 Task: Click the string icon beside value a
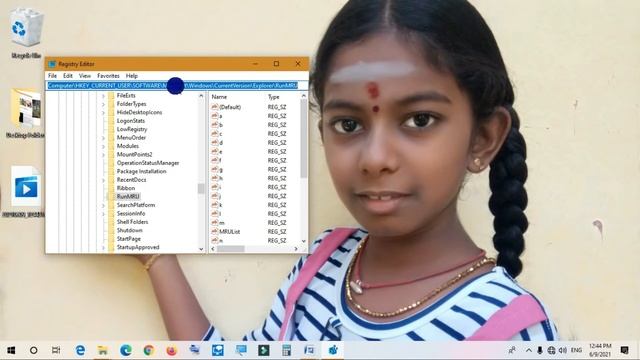tap(215, 116)
